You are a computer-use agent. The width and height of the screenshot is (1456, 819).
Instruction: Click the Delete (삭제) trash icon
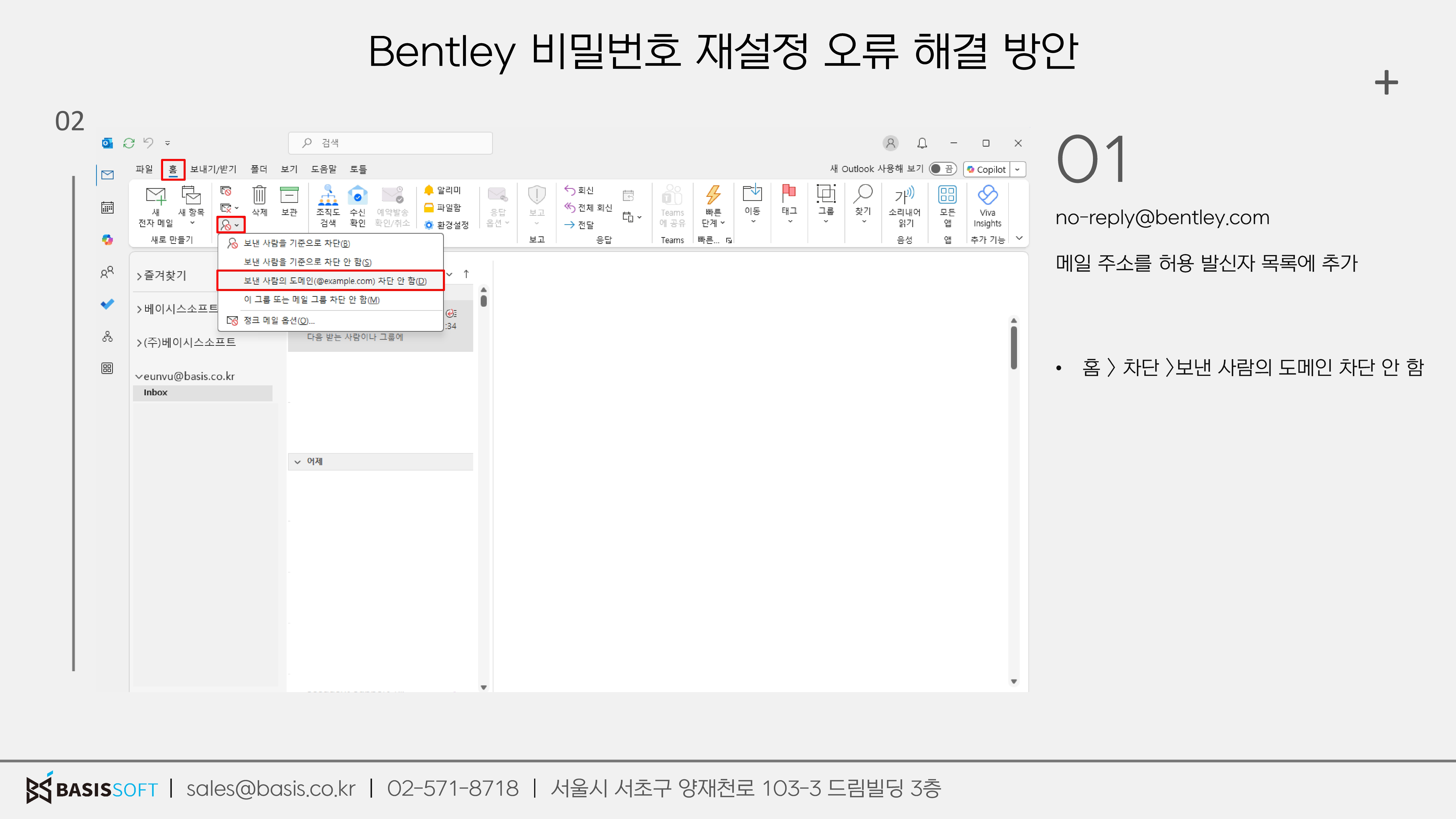coord(259,196)
